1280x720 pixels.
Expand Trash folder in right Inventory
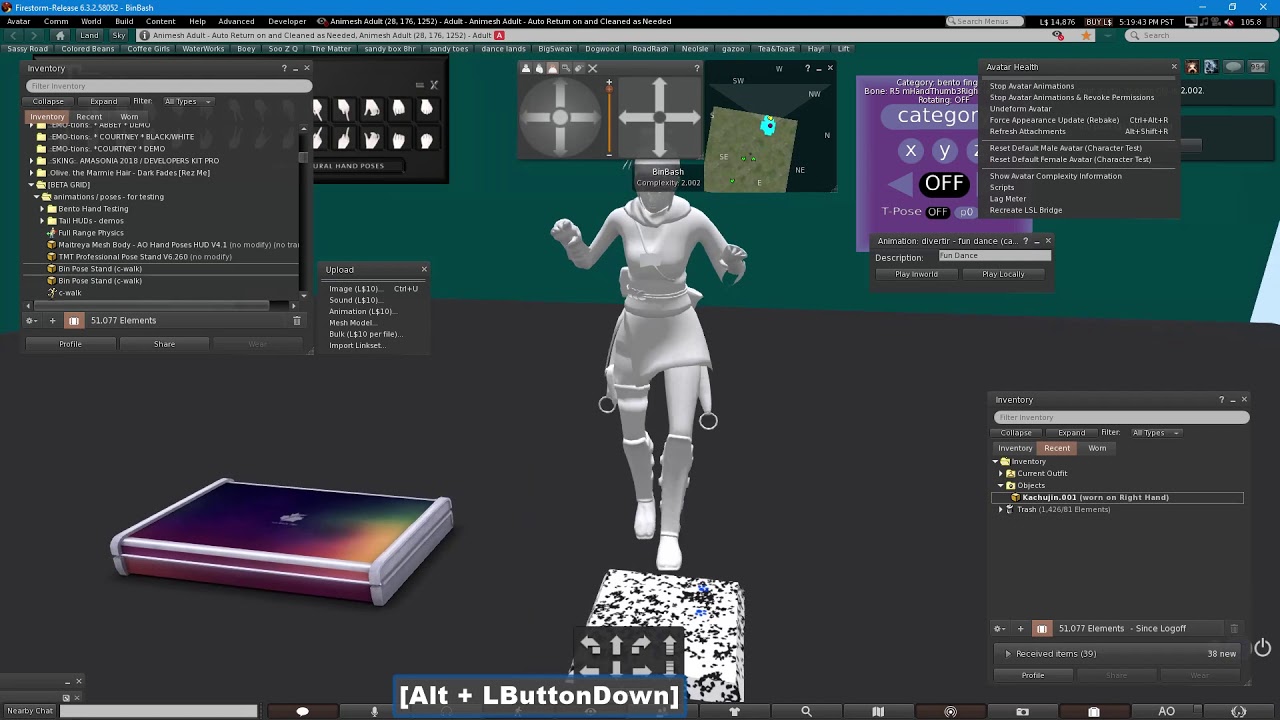pyautogui.click(x=1001, y=510)
